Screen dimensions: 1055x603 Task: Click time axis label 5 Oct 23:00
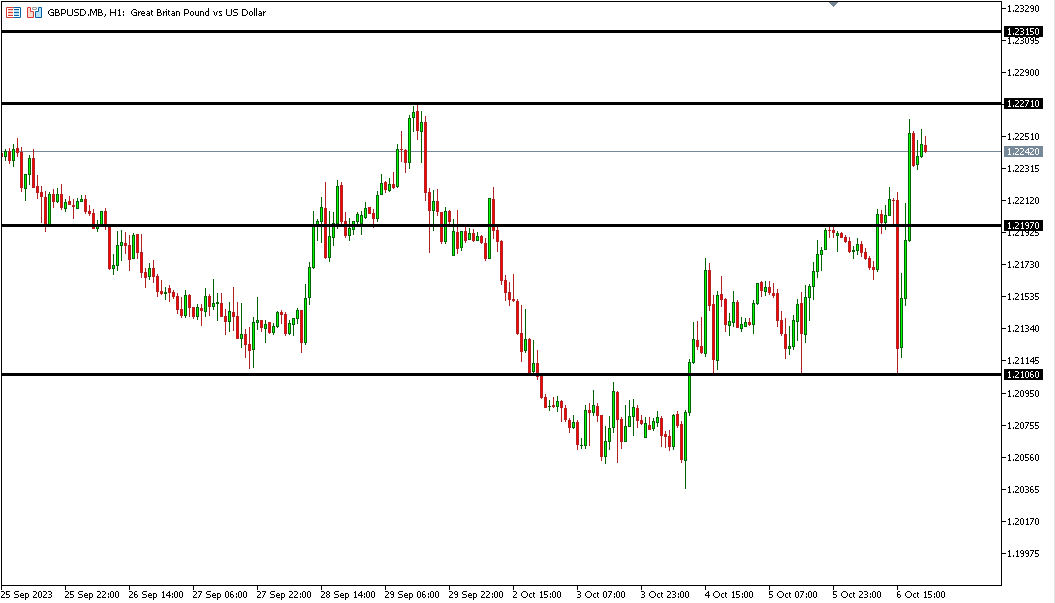(x=857, y=595)
